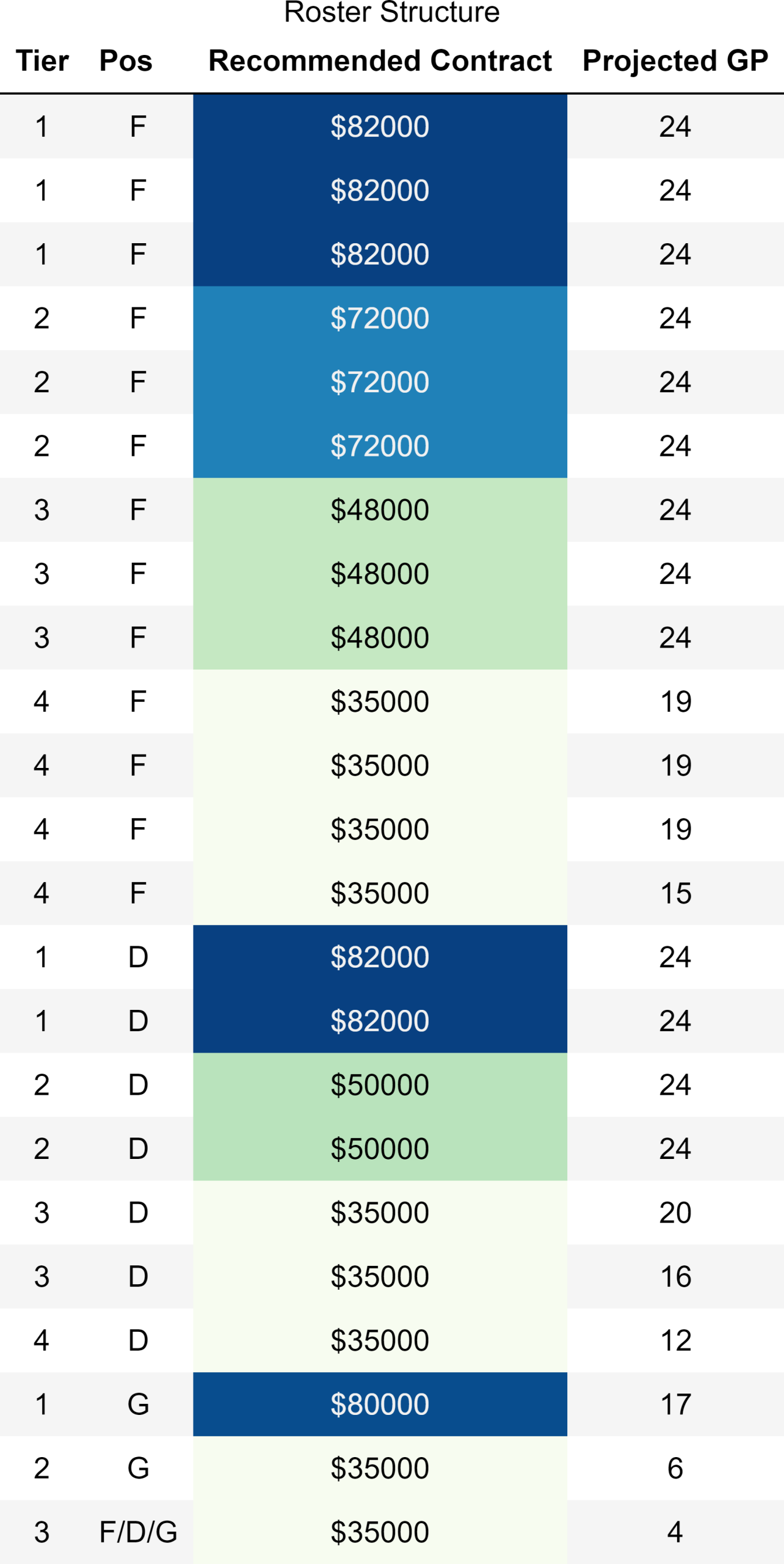Image resolution: width=784 pixels, height=1564 pixels.
Task: Select the Projected GP value 12
Action: (x=675, y=1340)
